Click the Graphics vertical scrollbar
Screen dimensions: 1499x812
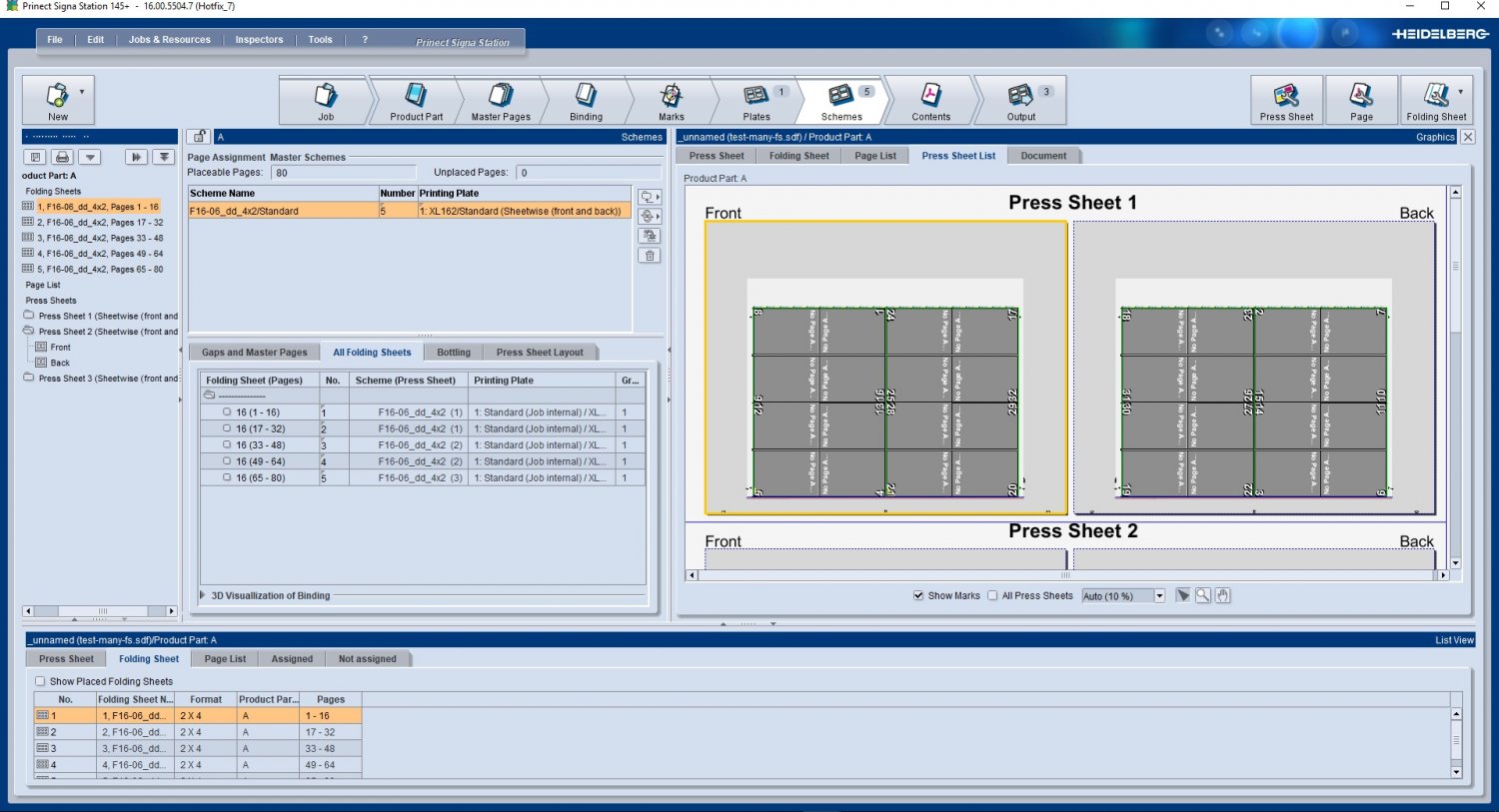(1455, 378)
